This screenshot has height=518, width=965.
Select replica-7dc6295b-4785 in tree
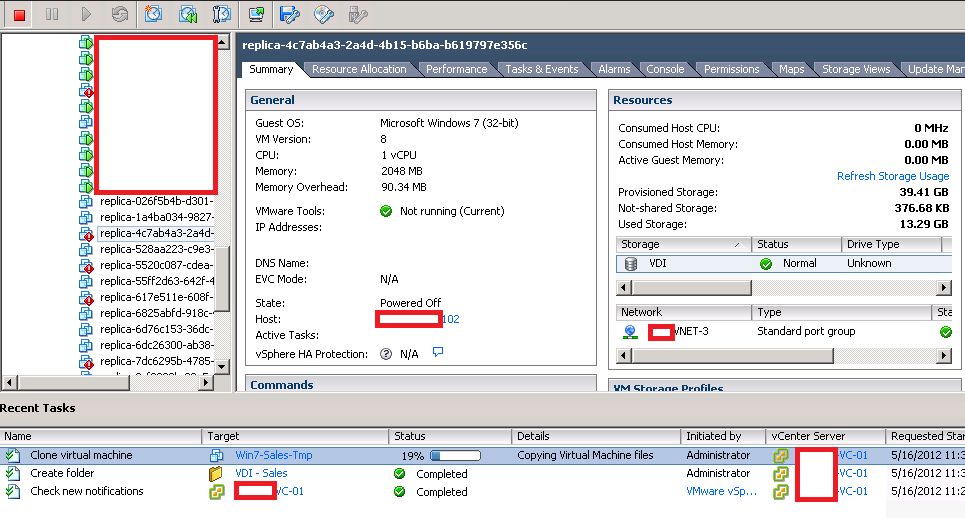coord(156,361)
